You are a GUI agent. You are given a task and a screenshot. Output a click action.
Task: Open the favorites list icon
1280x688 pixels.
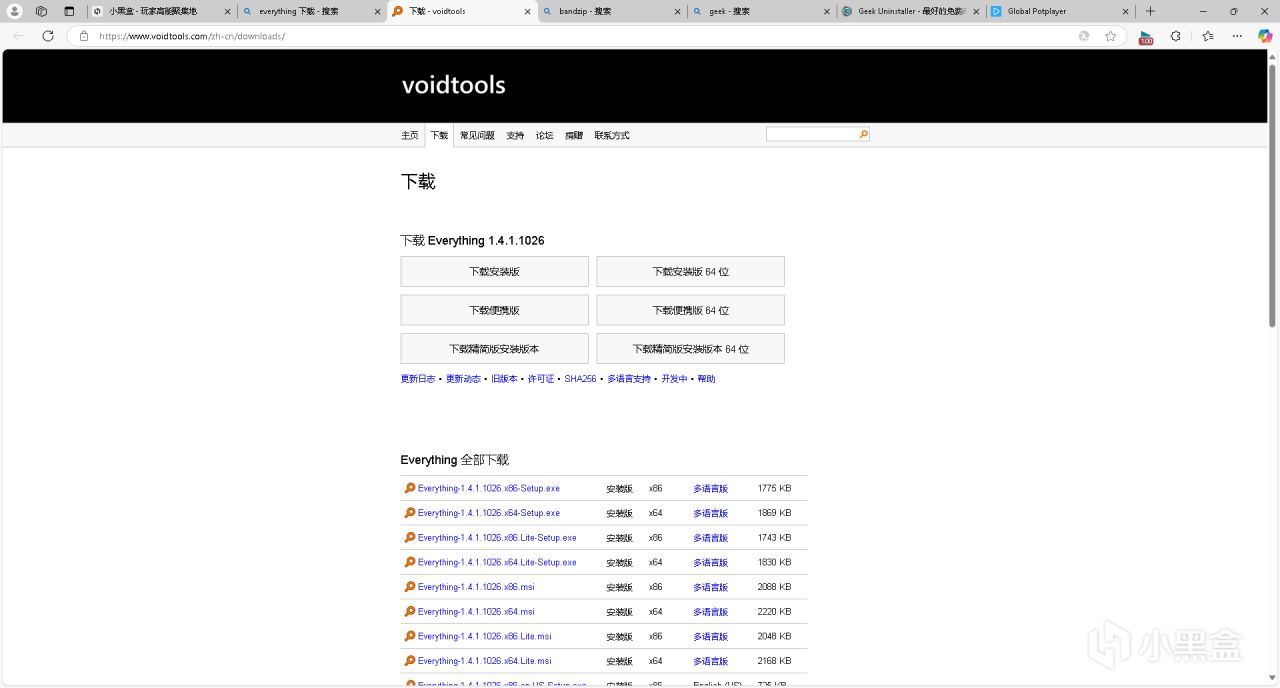click(1207, 36)
